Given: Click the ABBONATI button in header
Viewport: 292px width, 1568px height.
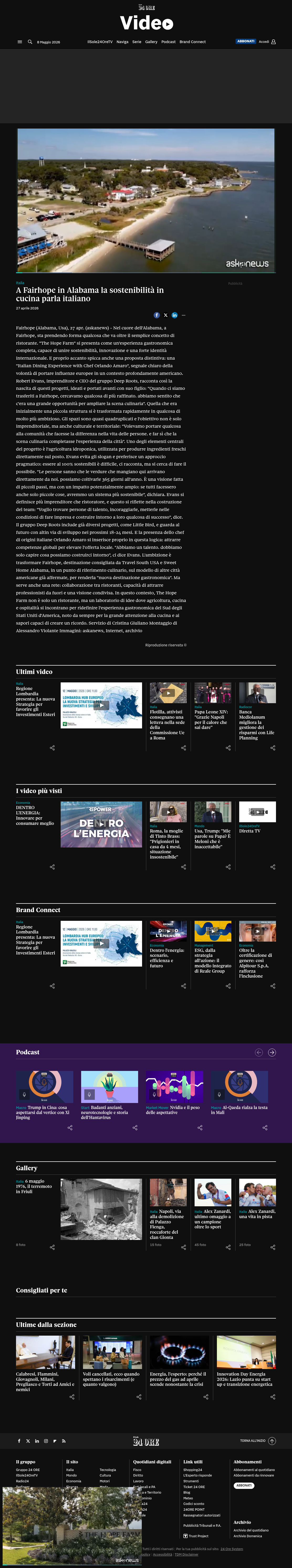Looking at the screenshot, I should coord(246,41).
